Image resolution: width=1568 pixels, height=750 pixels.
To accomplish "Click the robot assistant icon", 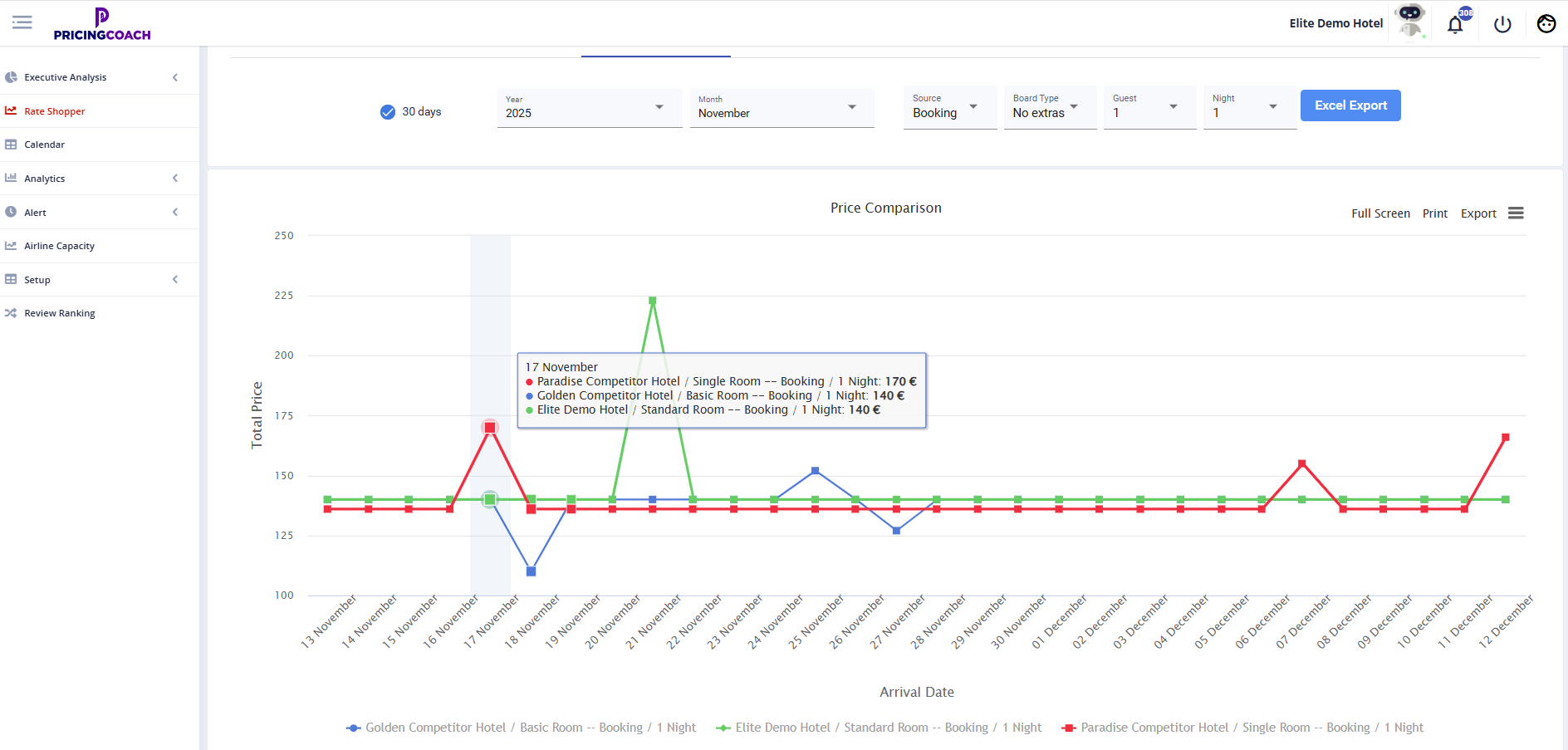I will pyautogui.click(x=1410, y=20).
